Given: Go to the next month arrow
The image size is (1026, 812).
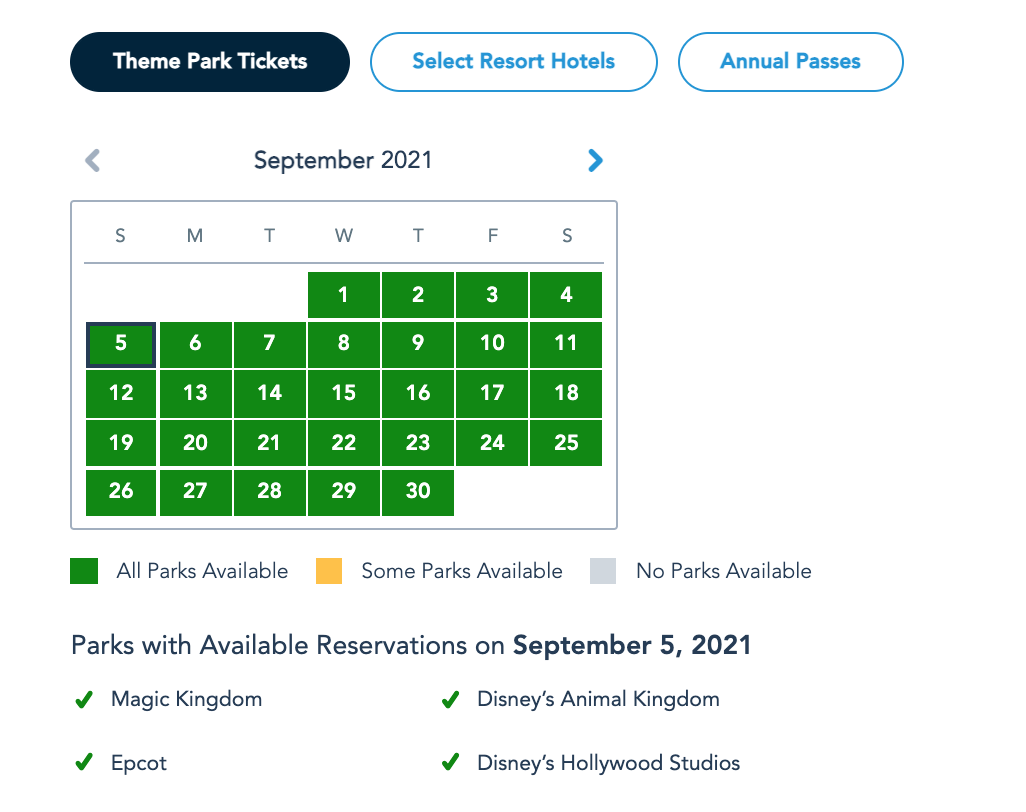Looking at the screenshot, I should tap(595, 160).
